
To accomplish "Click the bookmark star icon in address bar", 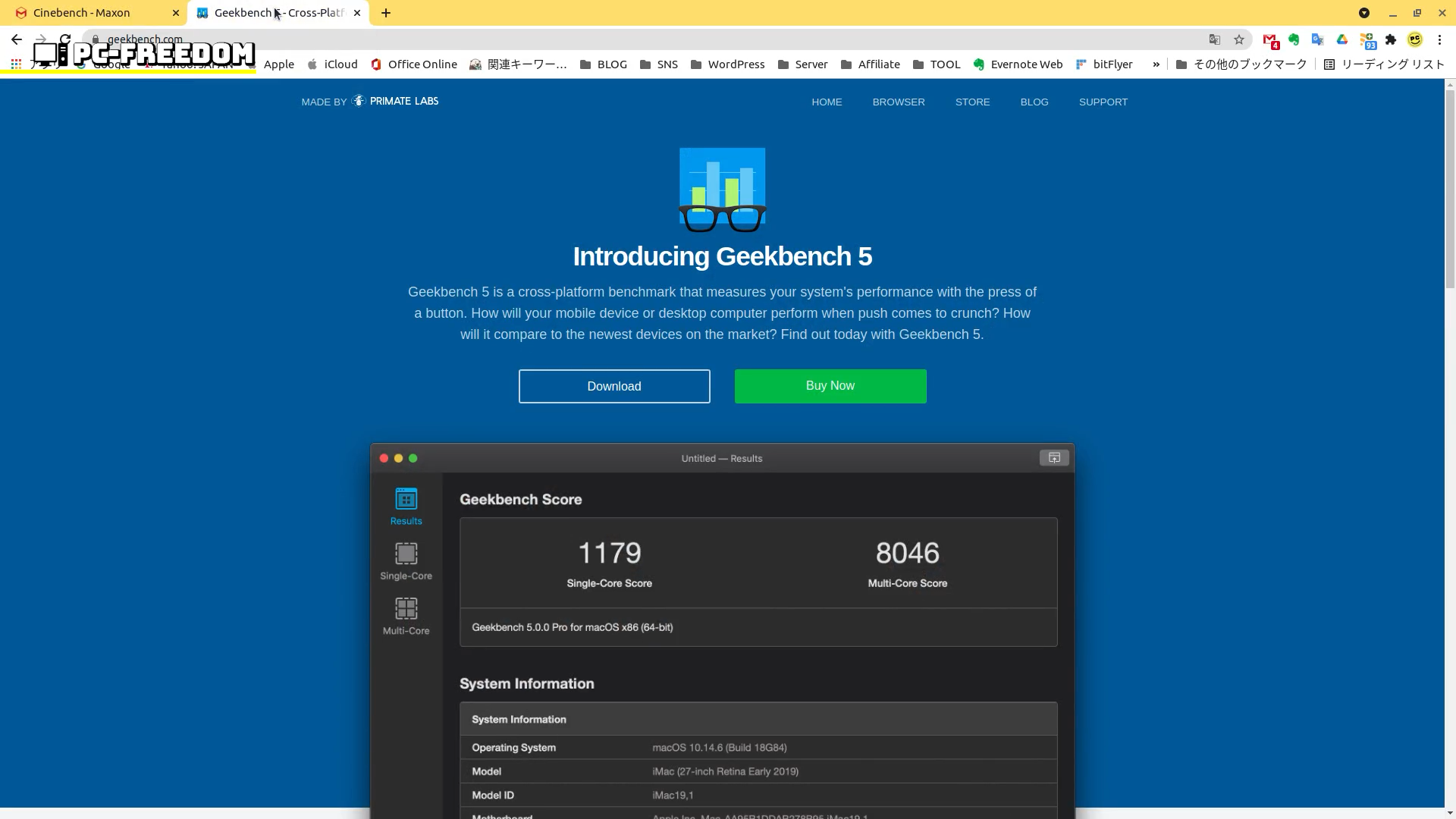I will [1239, 39].
